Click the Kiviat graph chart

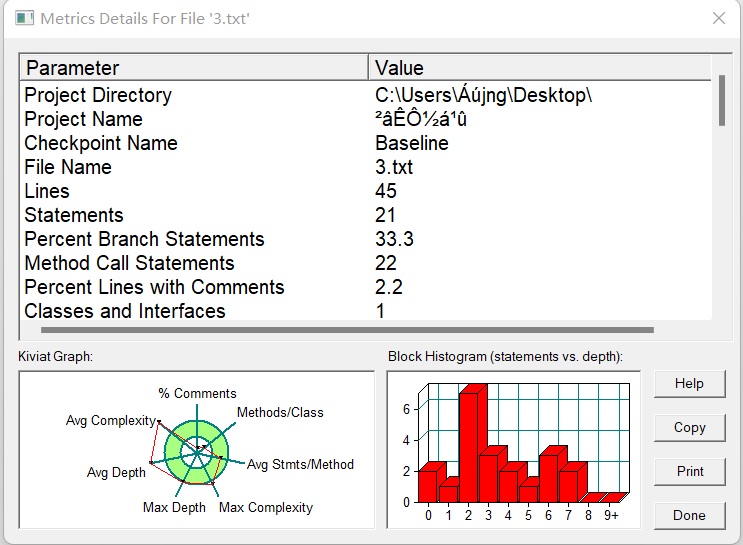tap(197, 450)
